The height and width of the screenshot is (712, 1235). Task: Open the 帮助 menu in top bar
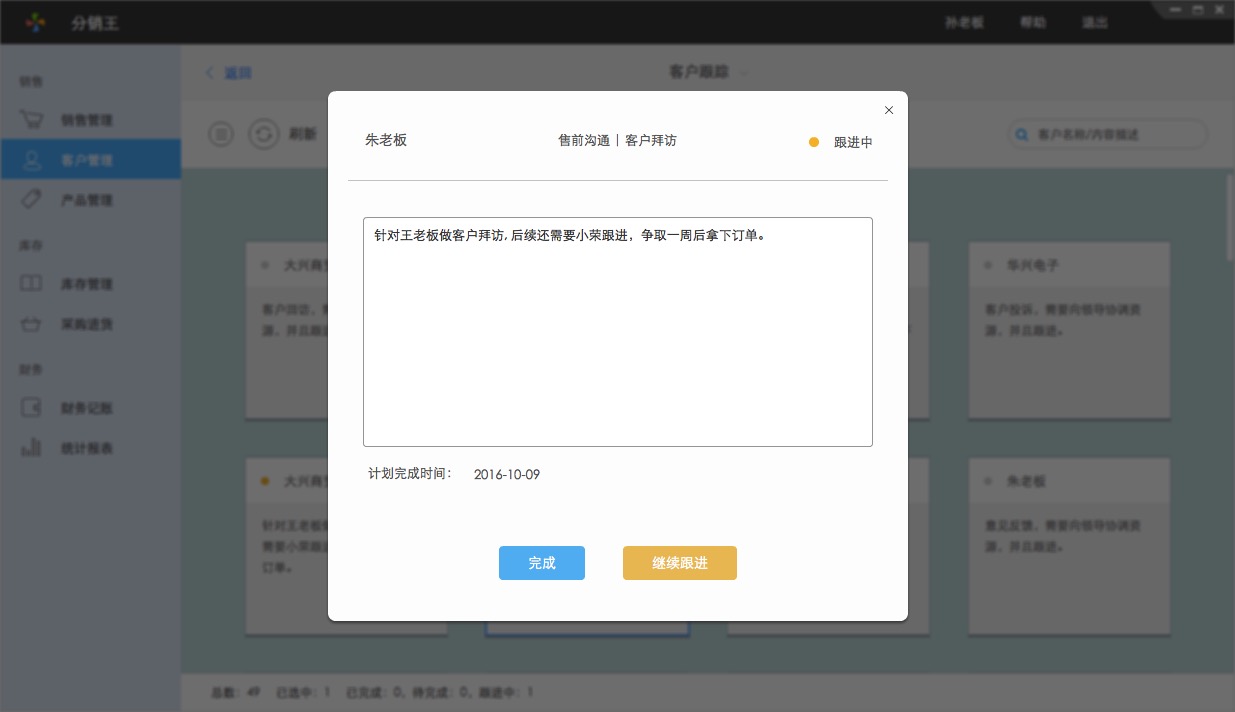[1033, 22]
